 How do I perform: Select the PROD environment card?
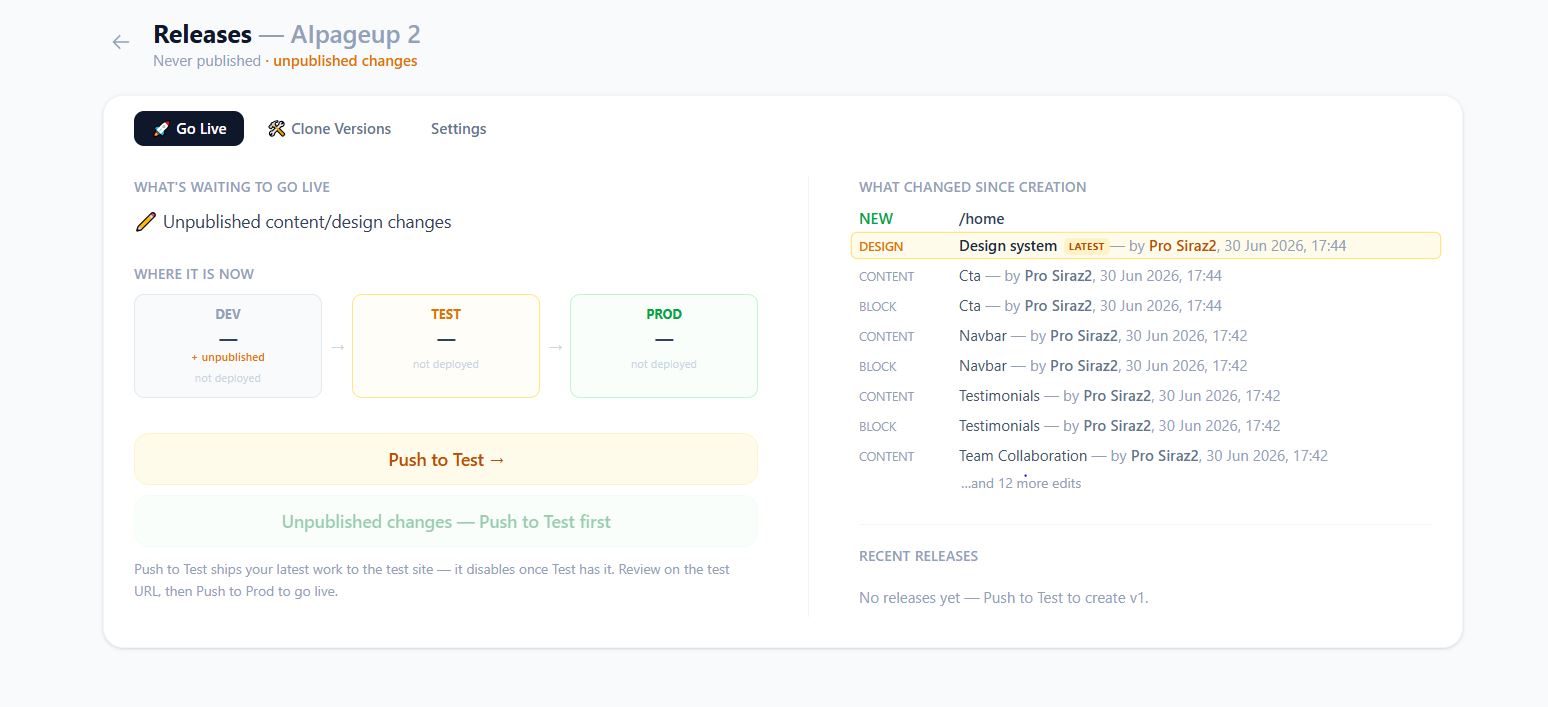pos(664,346)
